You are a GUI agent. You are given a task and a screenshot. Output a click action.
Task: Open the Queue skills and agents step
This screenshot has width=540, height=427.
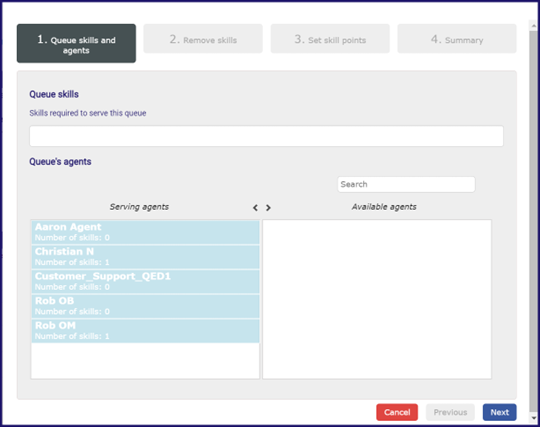(x=76, y=43)
